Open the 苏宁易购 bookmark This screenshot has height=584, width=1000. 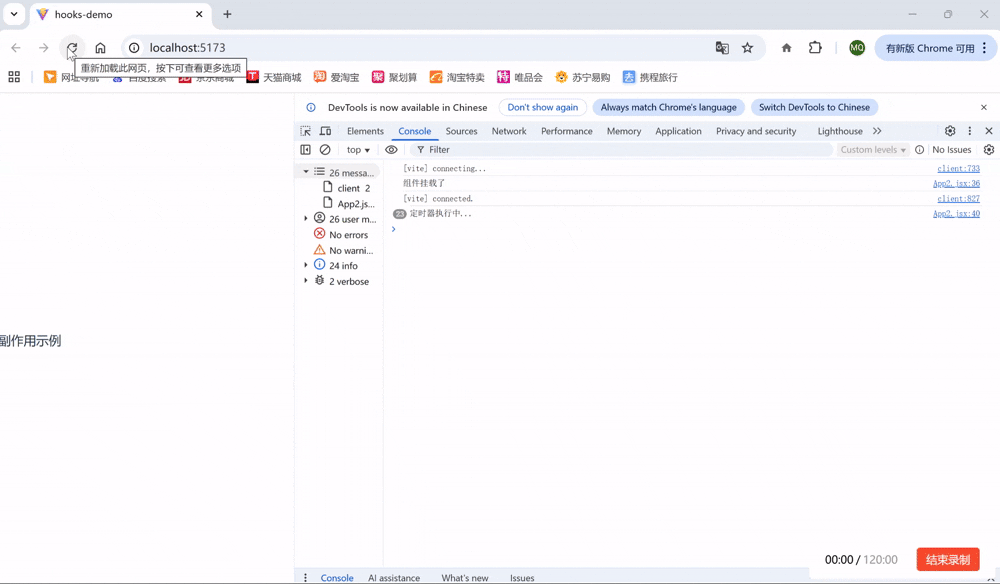point(582,77)
